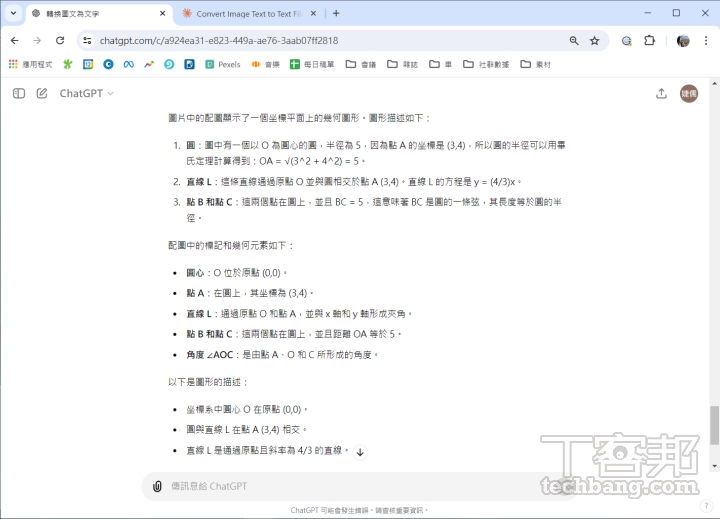Share the conversation with the upload icon
This screenshot has height=519, width=720.
tap(661, 94)
